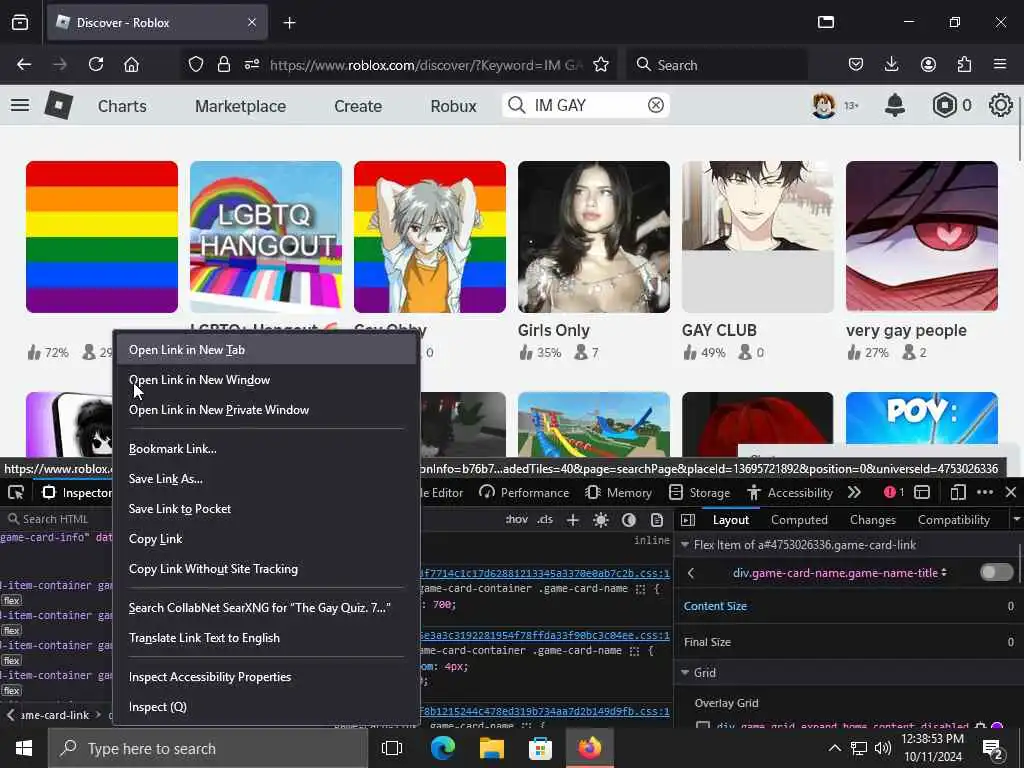Activate the devtools element picker
Screen dimensions: 1024x768
click(16, 492)
